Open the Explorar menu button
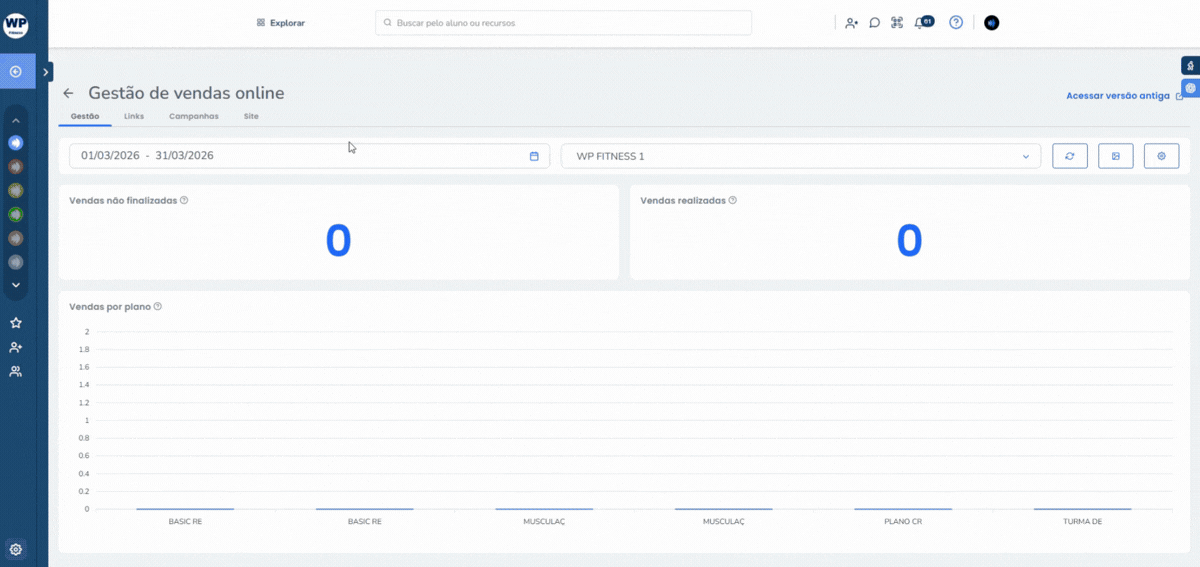Screen dimensions: 1200x567 (280, 23)
